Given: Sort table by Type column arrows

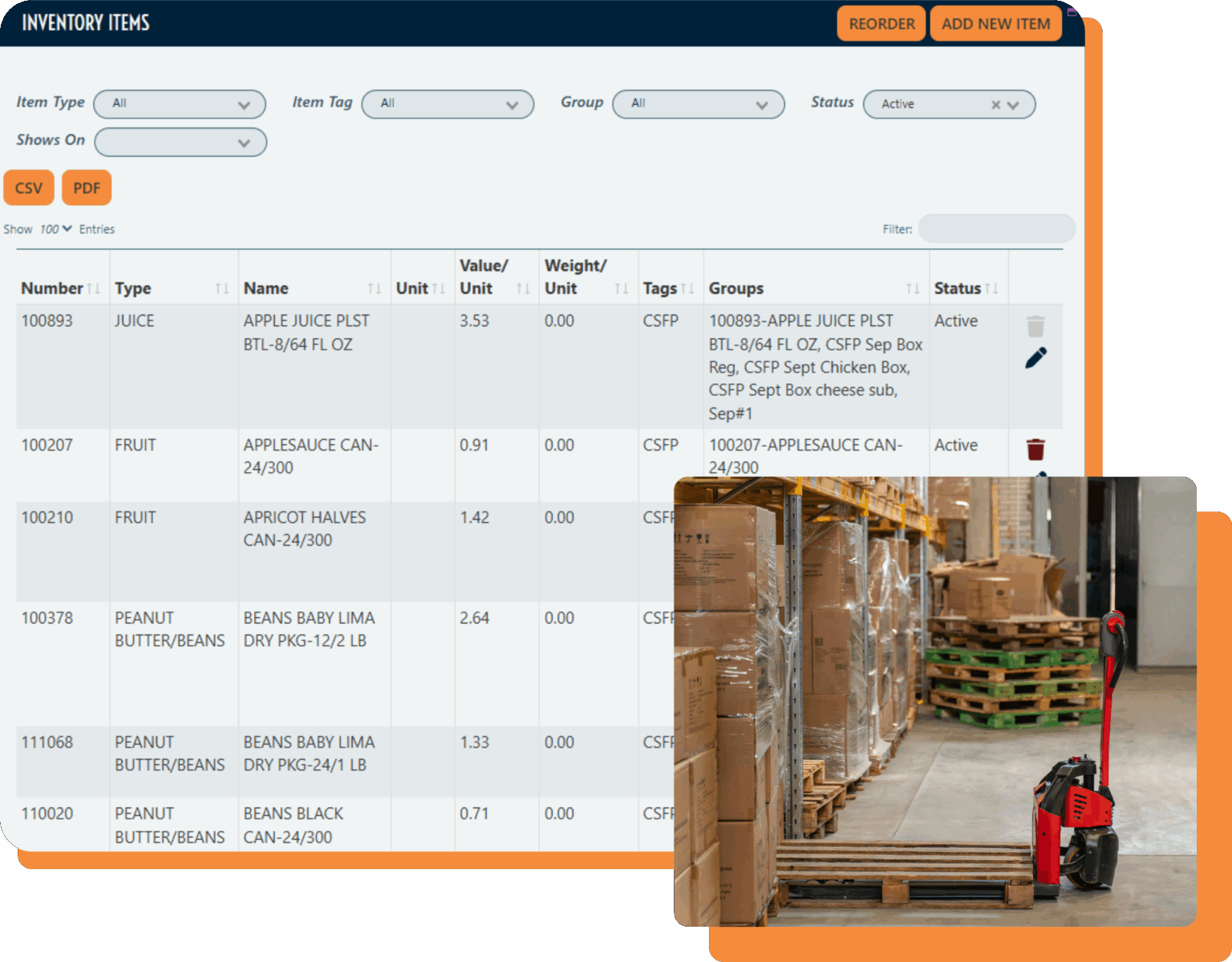Looking at the screenshot, I should pyautogui.click(x=222, y=289).
